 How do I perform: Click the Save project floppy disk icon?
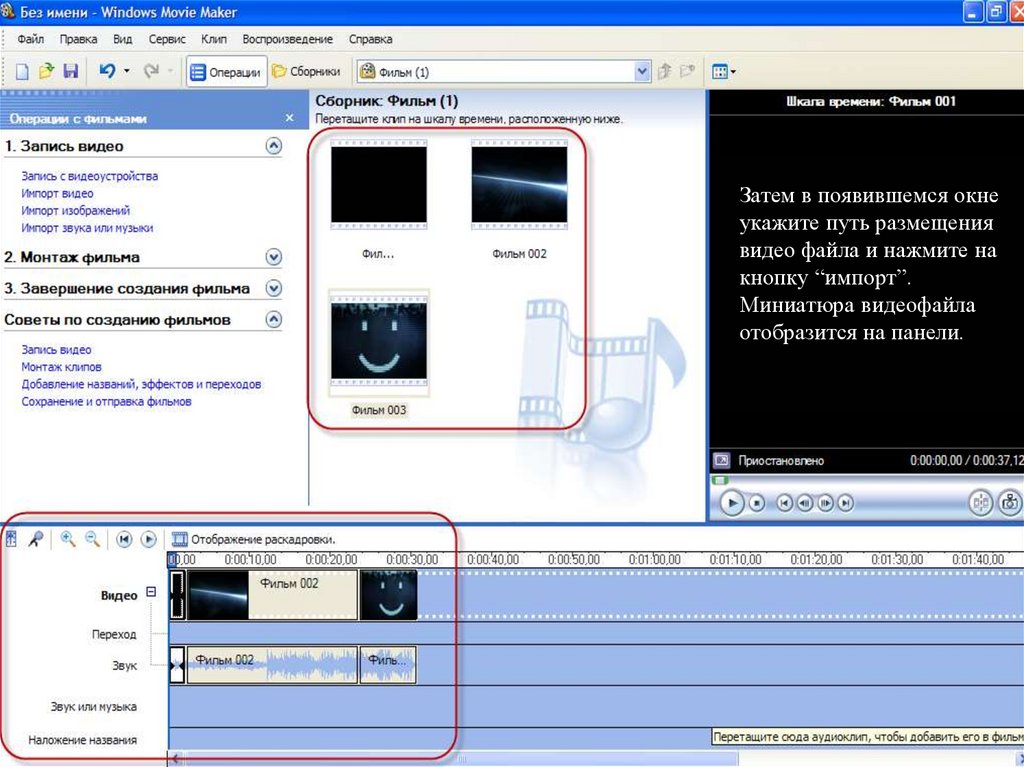(71, 72)
